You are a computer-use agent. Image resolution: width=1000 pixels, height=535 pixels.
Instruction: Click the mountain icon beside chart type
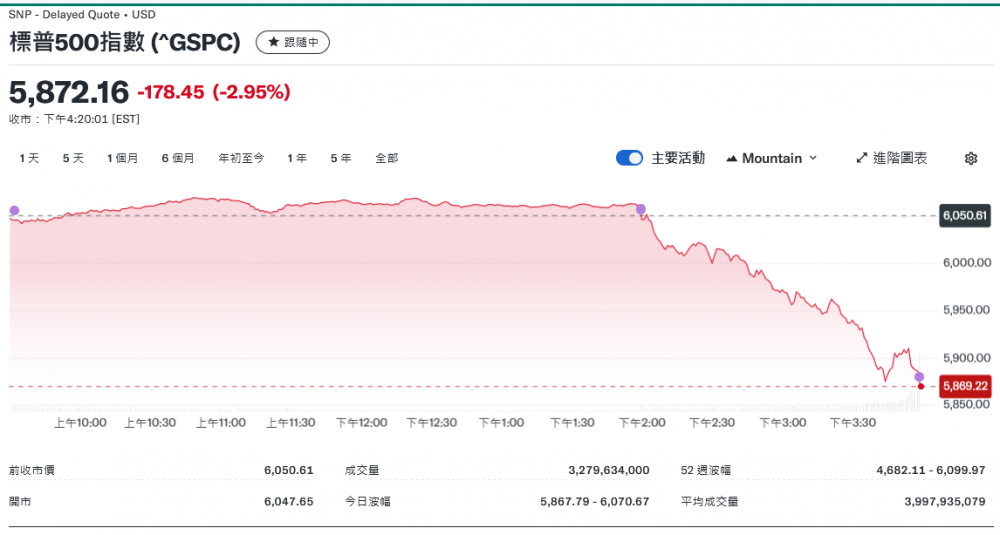pyautogui.click(x=732, y=158)
